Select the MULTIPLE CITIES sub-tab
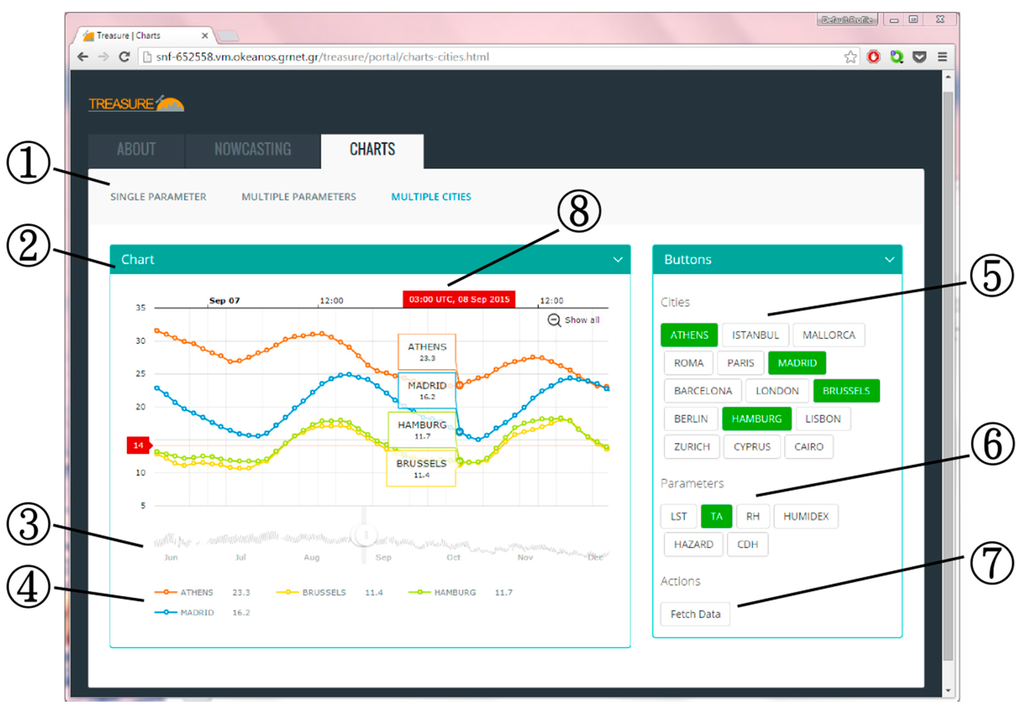Screen dimensions: 1024x710 point(431,197)
